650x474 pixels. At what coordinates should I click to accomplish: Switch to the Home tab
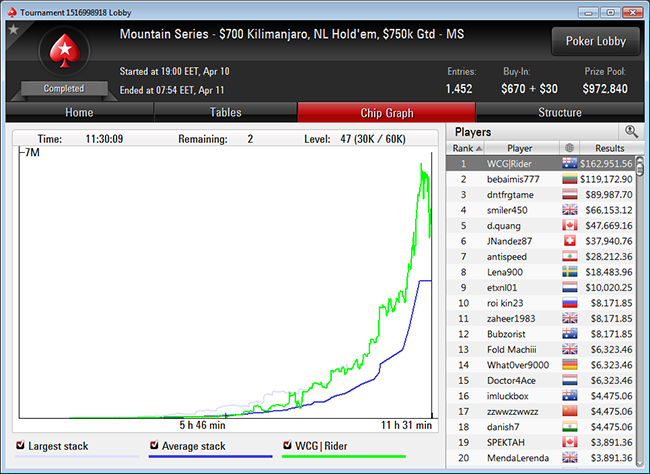(x=79, y=112)
